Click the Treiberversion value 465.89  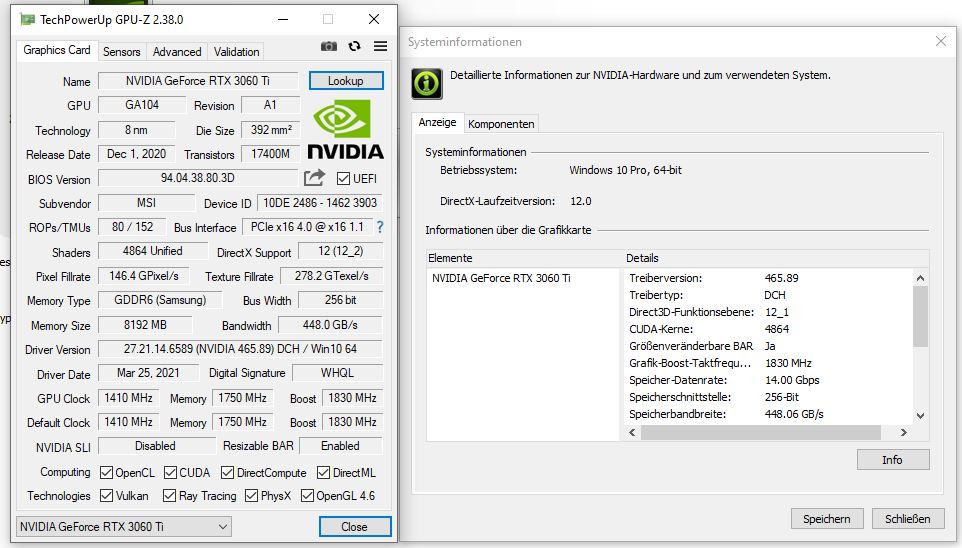pyautogui.click(x=782, y=278)
